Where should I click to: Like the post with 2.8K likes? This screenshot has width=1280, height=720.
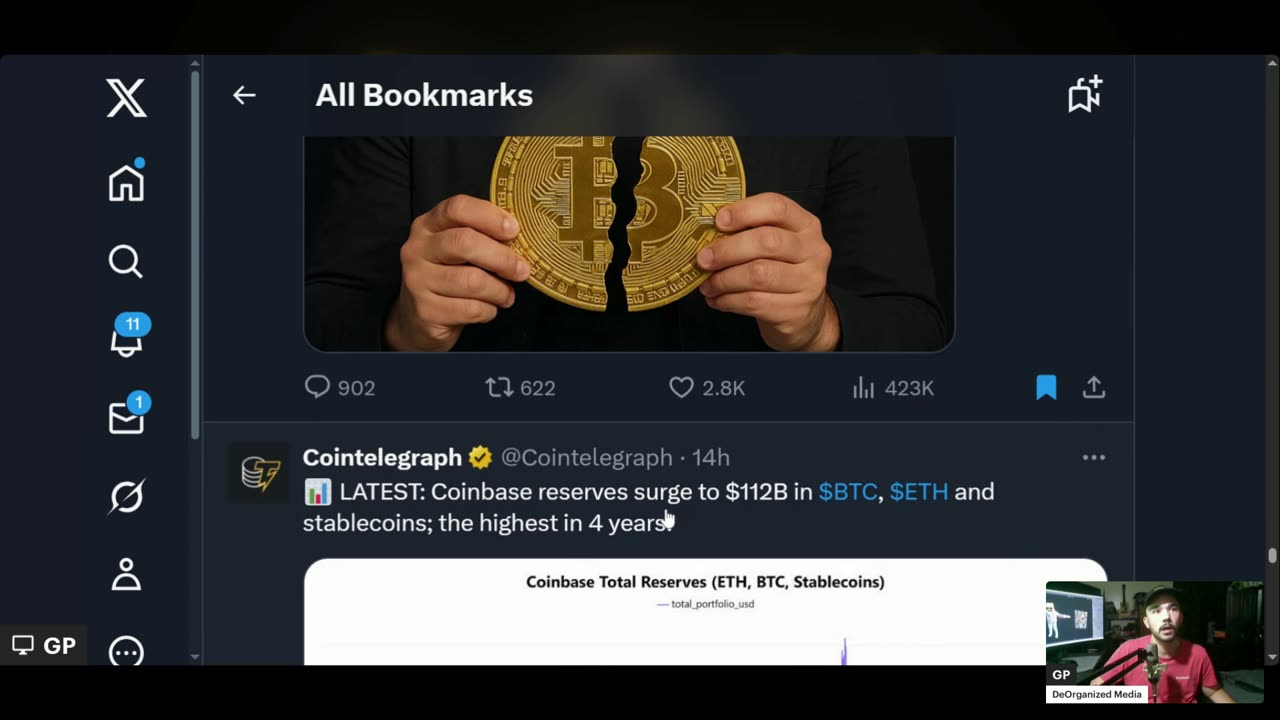(707, 387)
